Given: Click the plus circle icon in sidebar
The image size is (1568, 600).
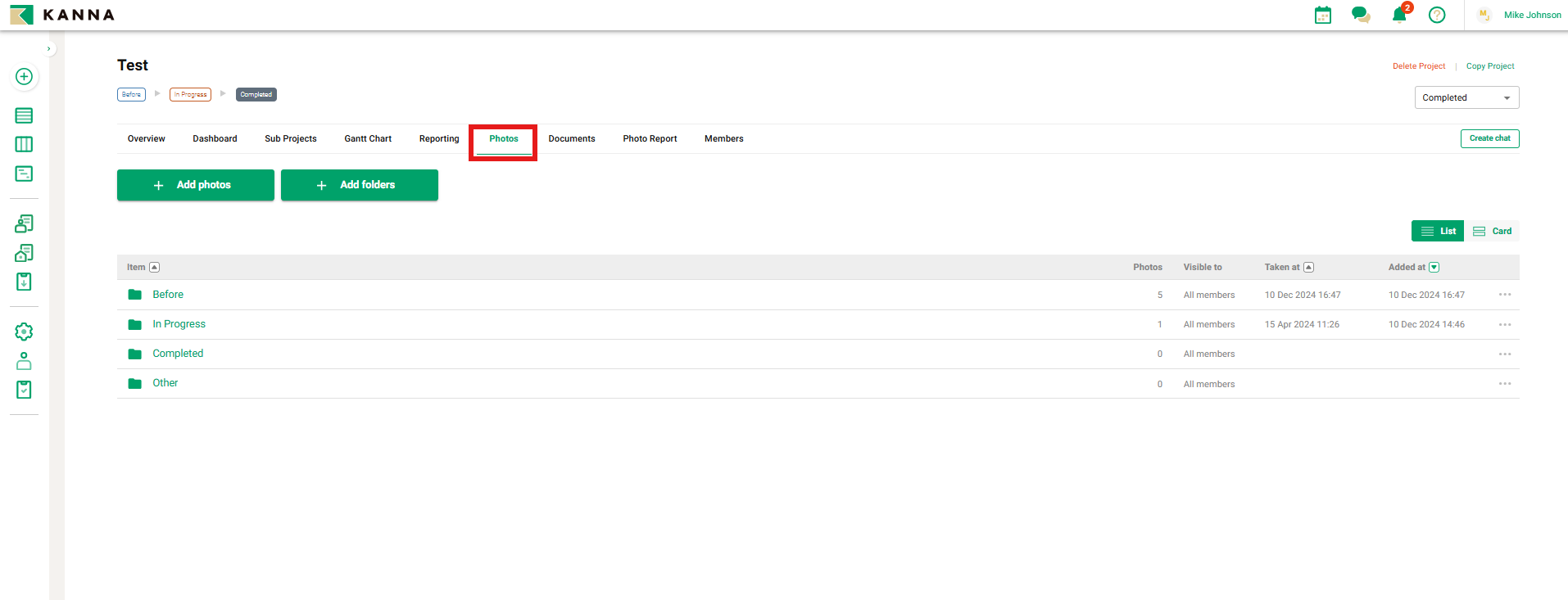Looking at the screenshot, I should [x=24, y=76].
